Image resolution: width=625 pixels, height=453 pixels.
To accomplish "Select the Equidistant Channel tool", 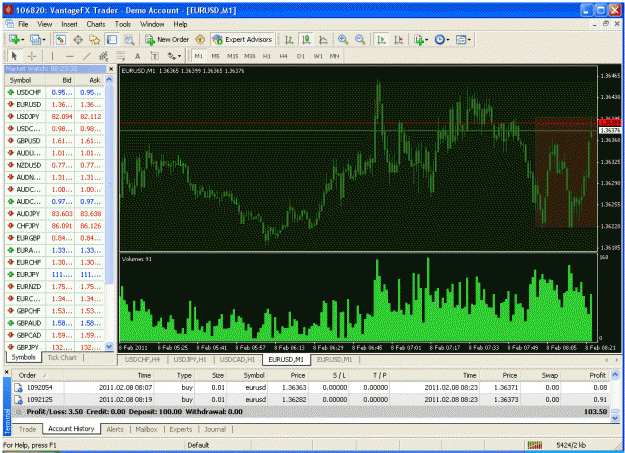I will pyautogui.click(x=104, y=56).
